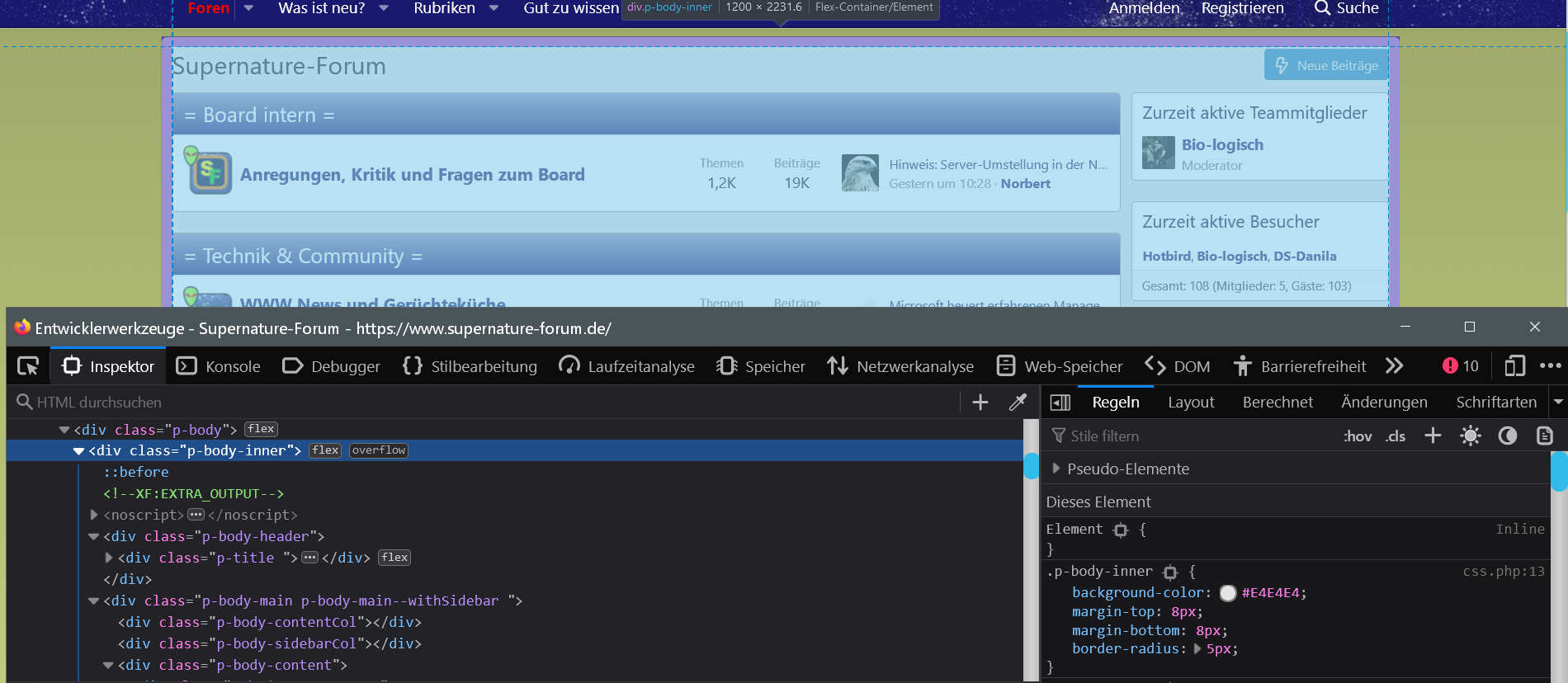Image resolution: width=1568 pixels, height=683 pixels.
Task: Open the three-dot devtools options menu
Action: click(1550, 366)
